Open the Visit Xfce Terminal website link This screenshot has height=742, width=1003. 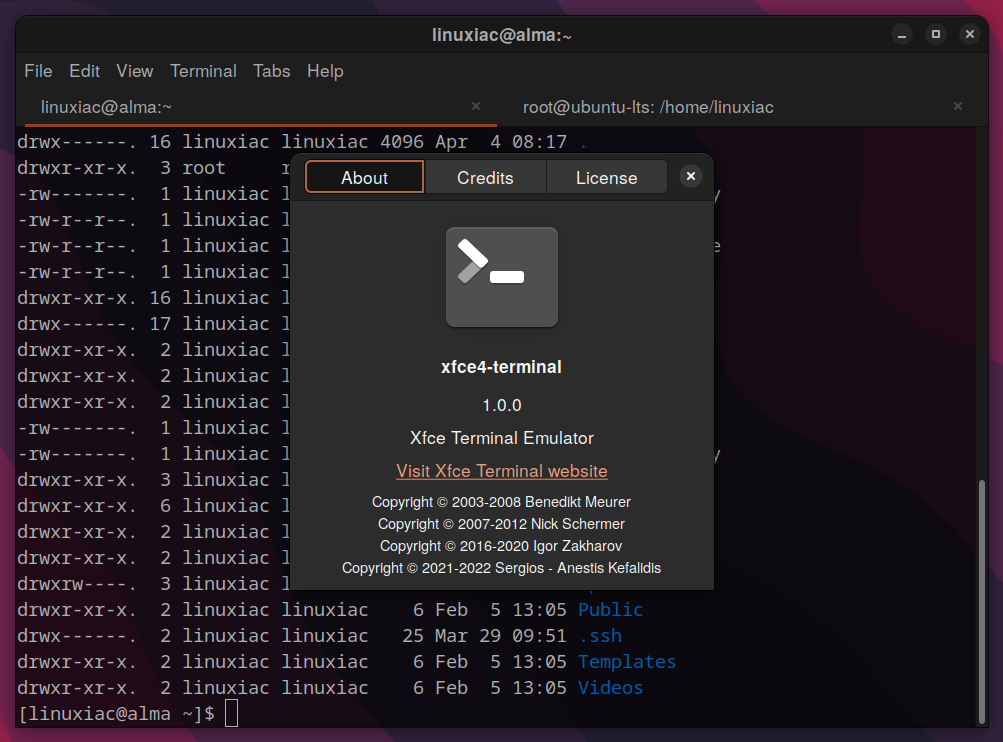(502, 471)
